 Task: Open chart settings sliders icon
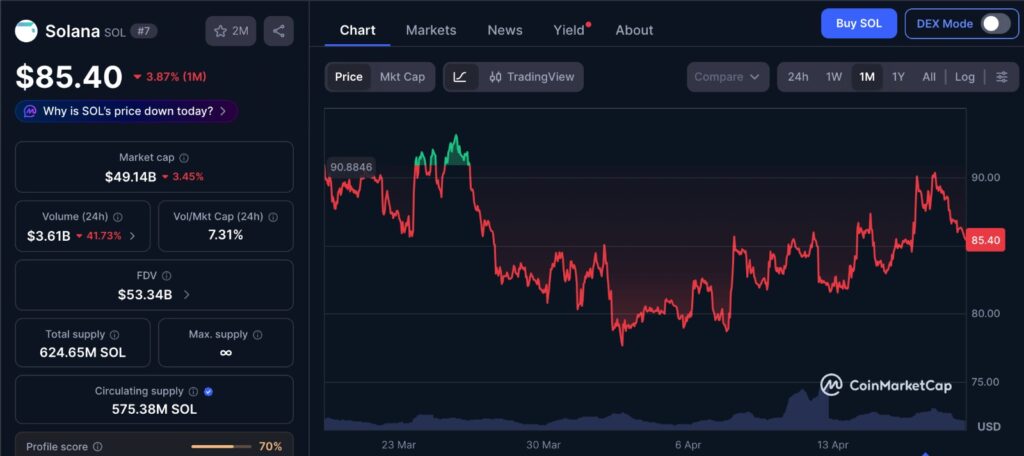click(1002, 77)
